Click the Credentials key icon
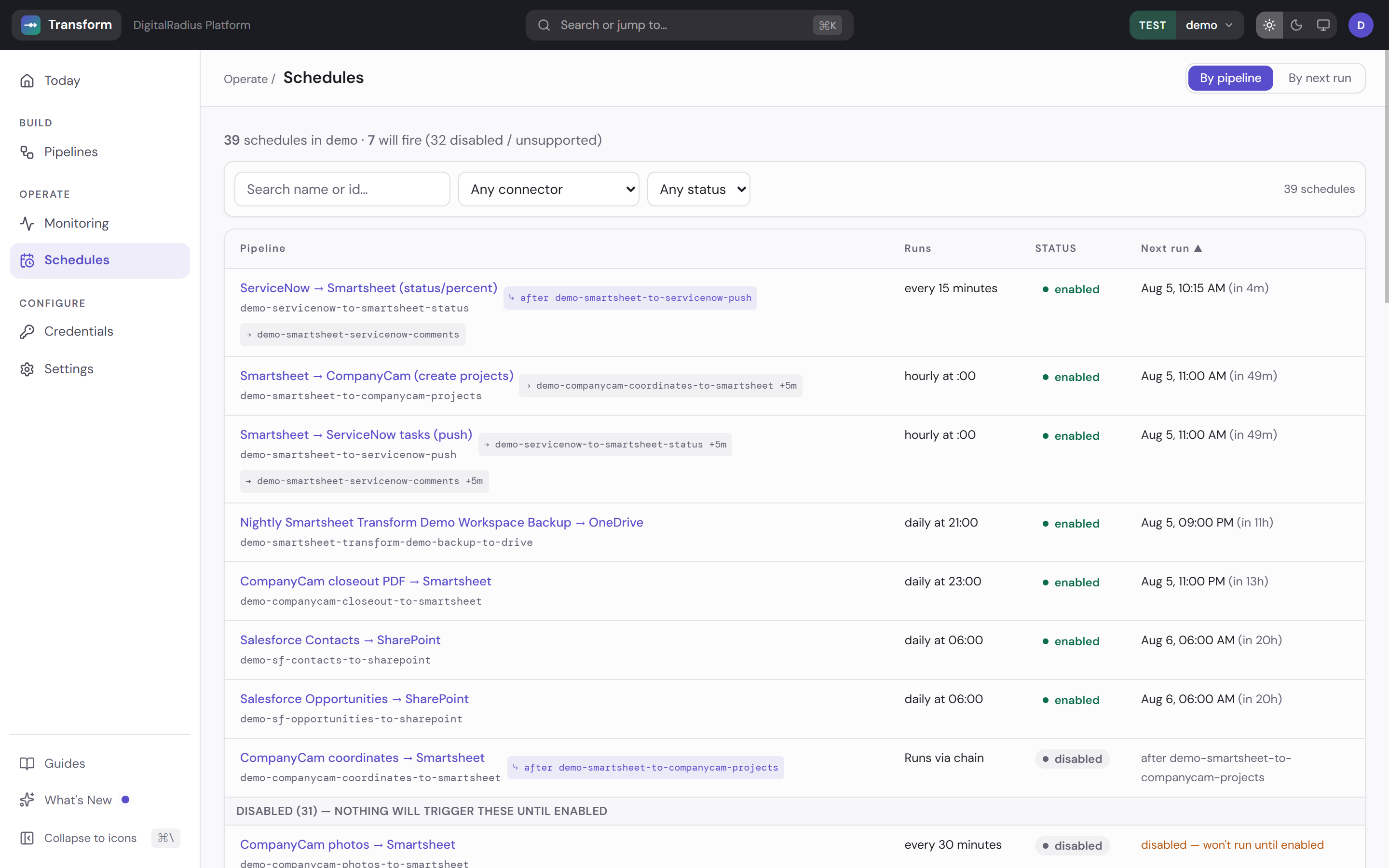The height and width of the screenshot is (868, 1389). [27, 332]
